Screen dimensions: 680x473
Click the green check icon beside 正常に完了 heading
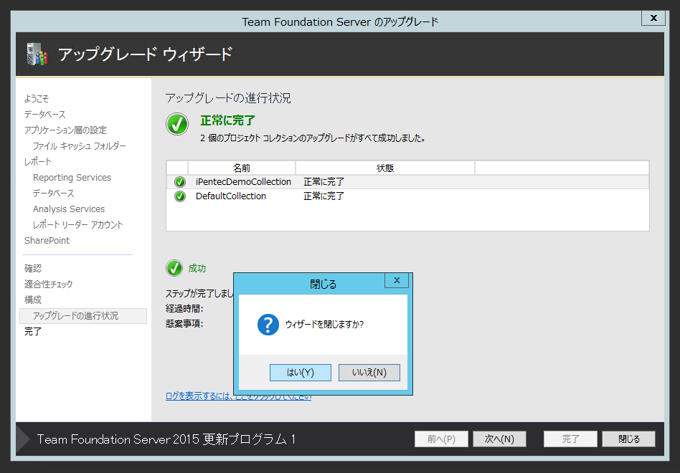[x=177, y=124]
